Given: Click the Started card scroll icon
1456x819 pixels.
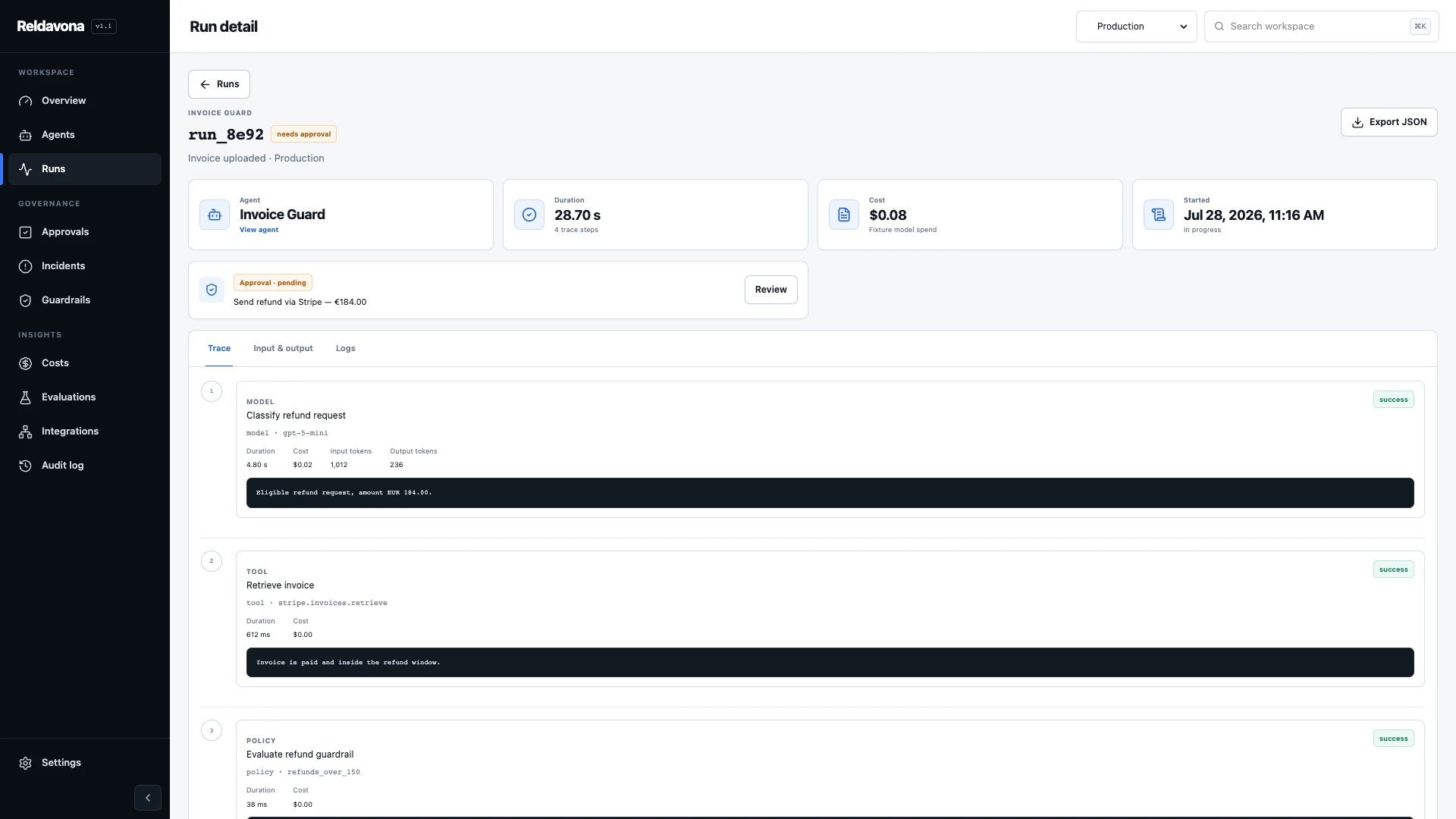Looking at the screenshot, I should click(x=1159, y=215).
